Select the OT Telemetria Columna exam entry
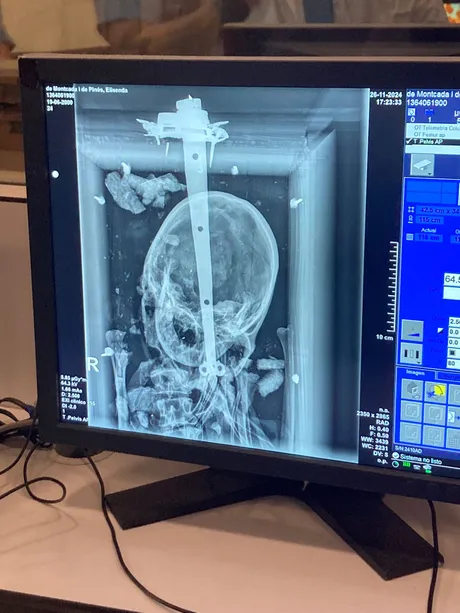The height and width of the screenshot is (613, 460). (435, 128)
